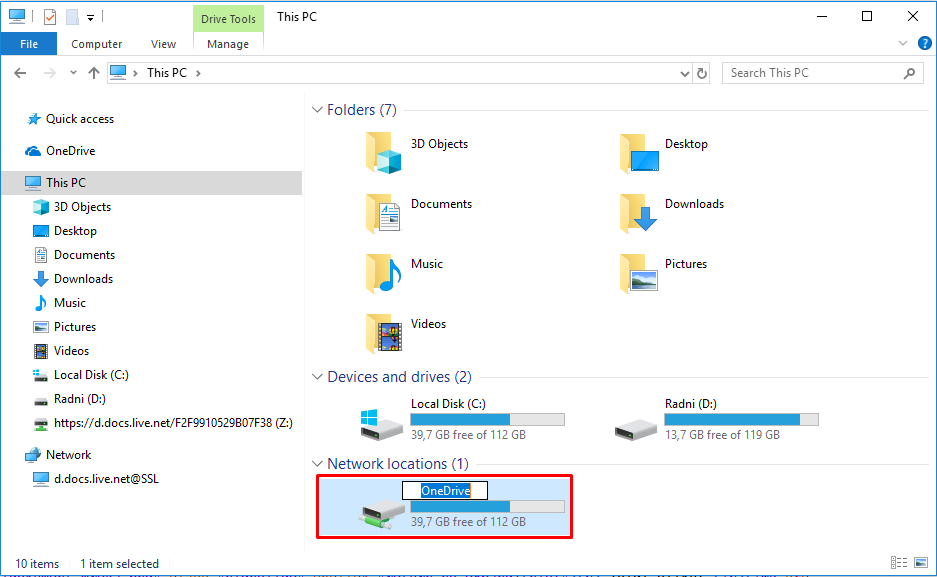Click the New folder quick access icon

coord(72,17)
